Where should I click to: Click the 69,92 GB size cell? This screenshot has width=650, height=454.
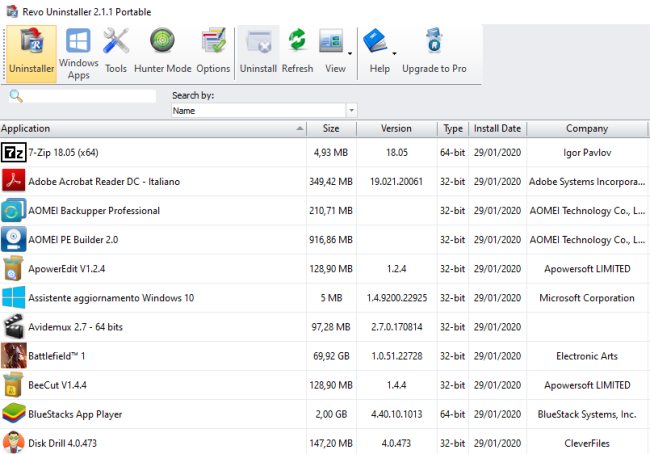tap(331, 356)
